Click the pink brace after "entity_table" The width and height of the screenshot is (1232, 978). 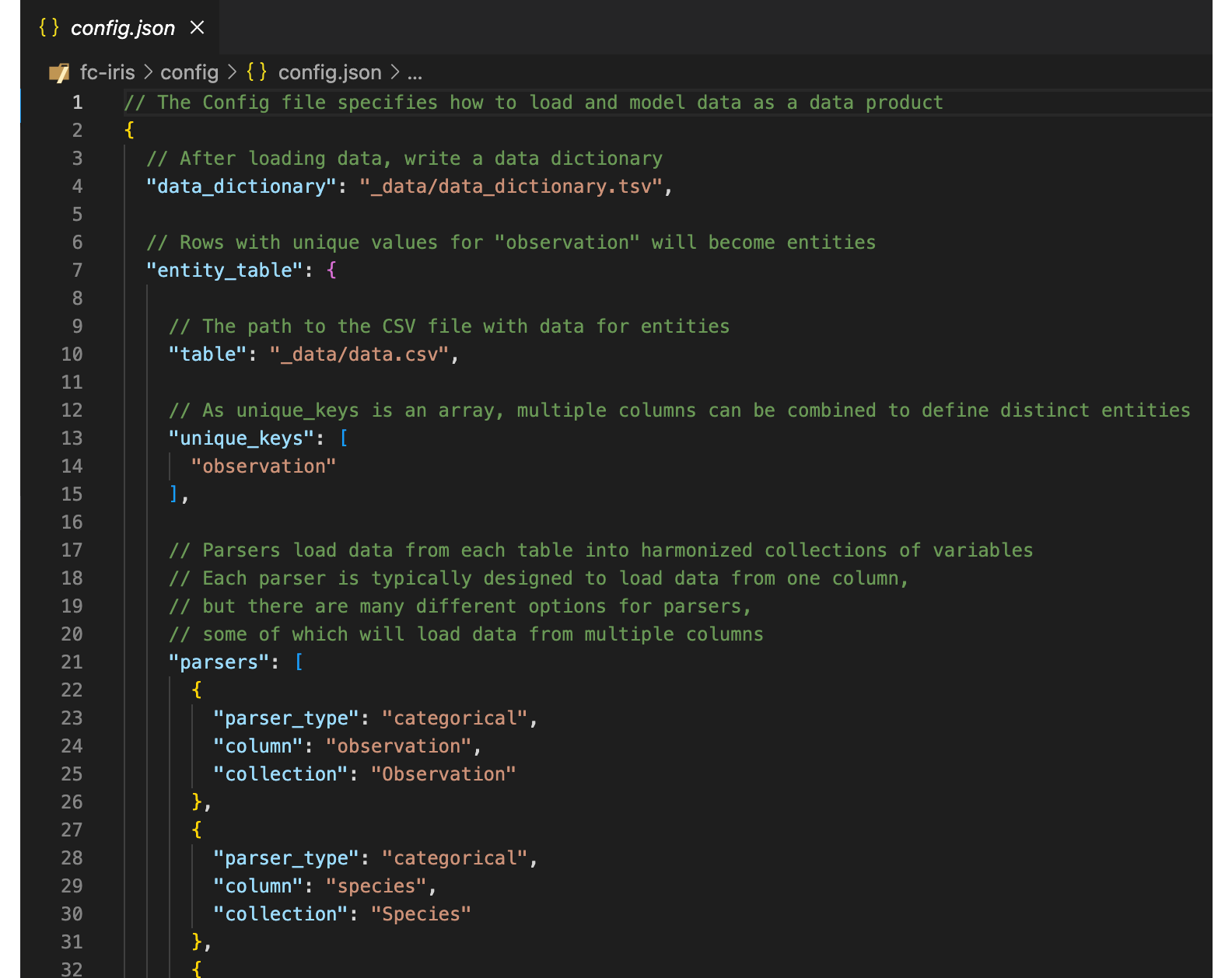332,271
